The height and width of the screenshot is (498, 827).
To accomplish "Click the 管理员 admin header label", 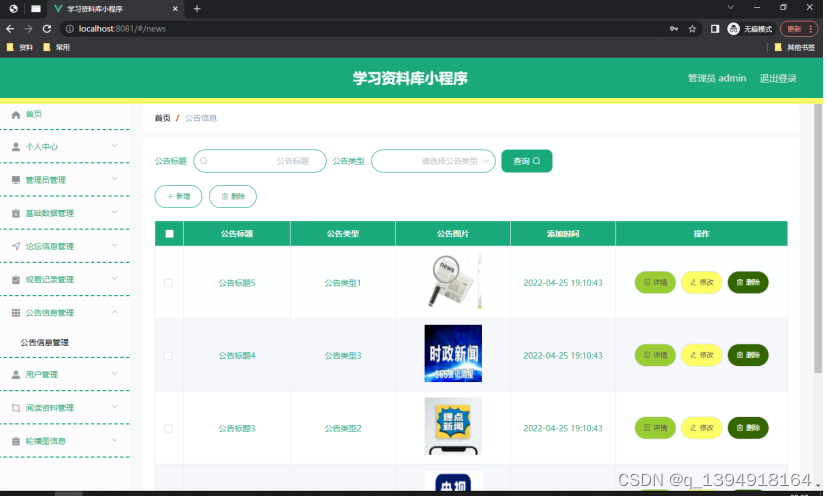I will [717, 79].
